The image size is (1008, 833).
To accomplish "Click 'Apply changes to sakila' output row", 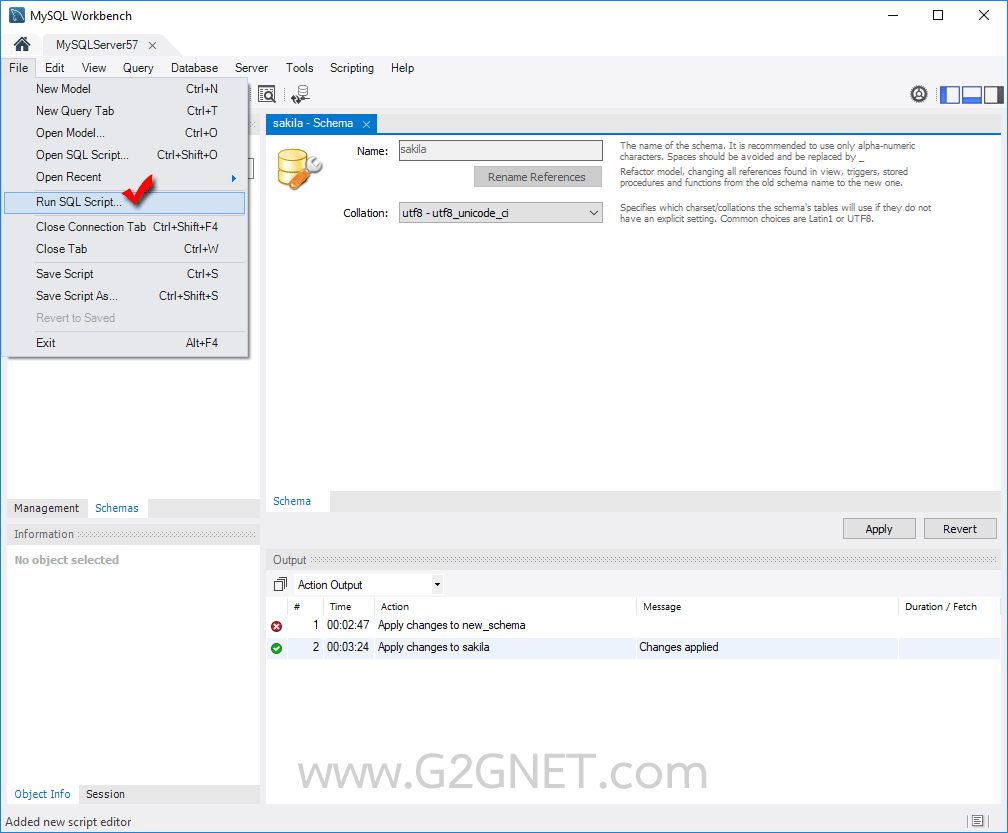I will point(634,647).
